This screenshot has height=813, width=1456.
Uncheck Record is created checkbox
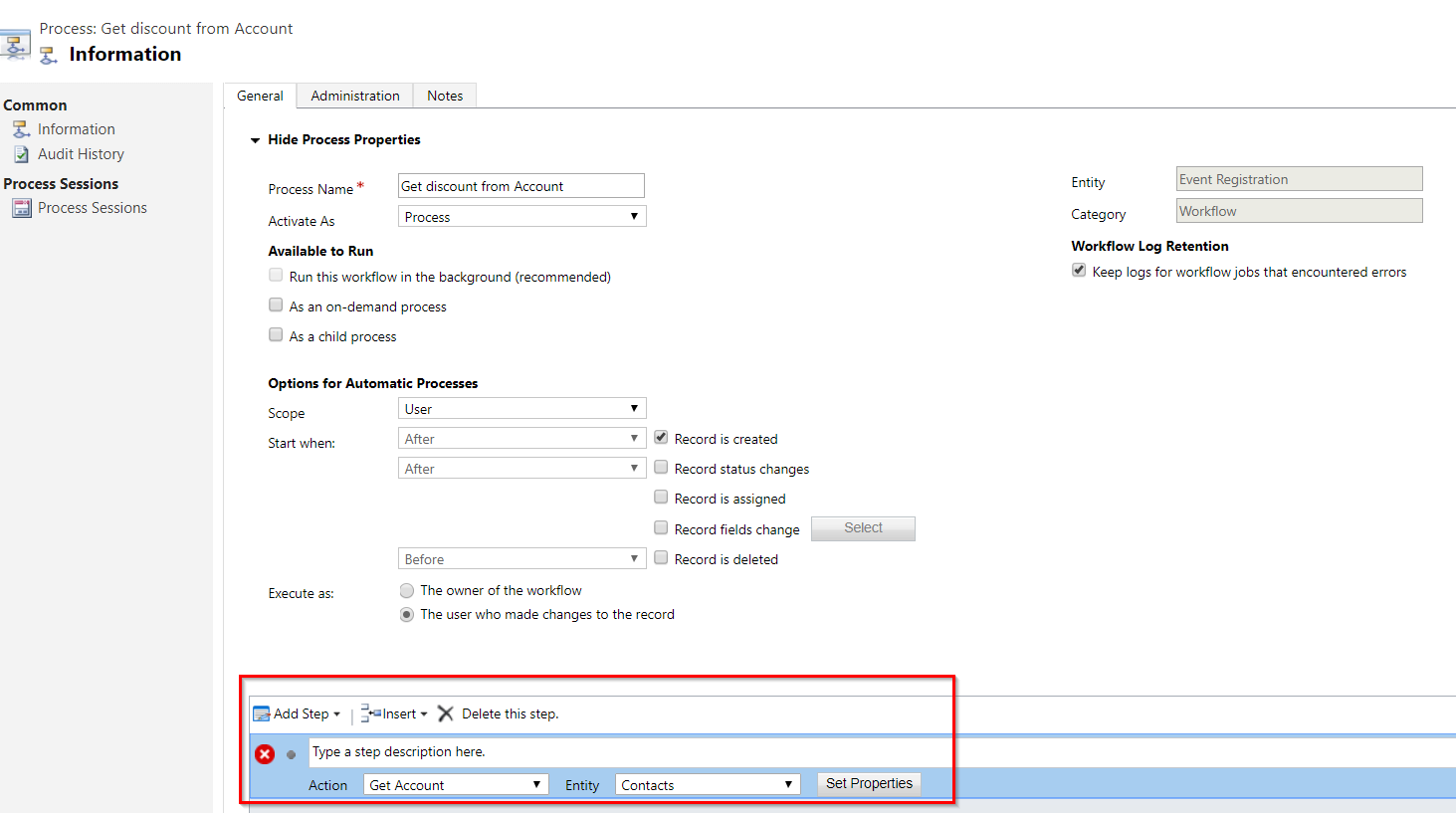coord(661,438)
